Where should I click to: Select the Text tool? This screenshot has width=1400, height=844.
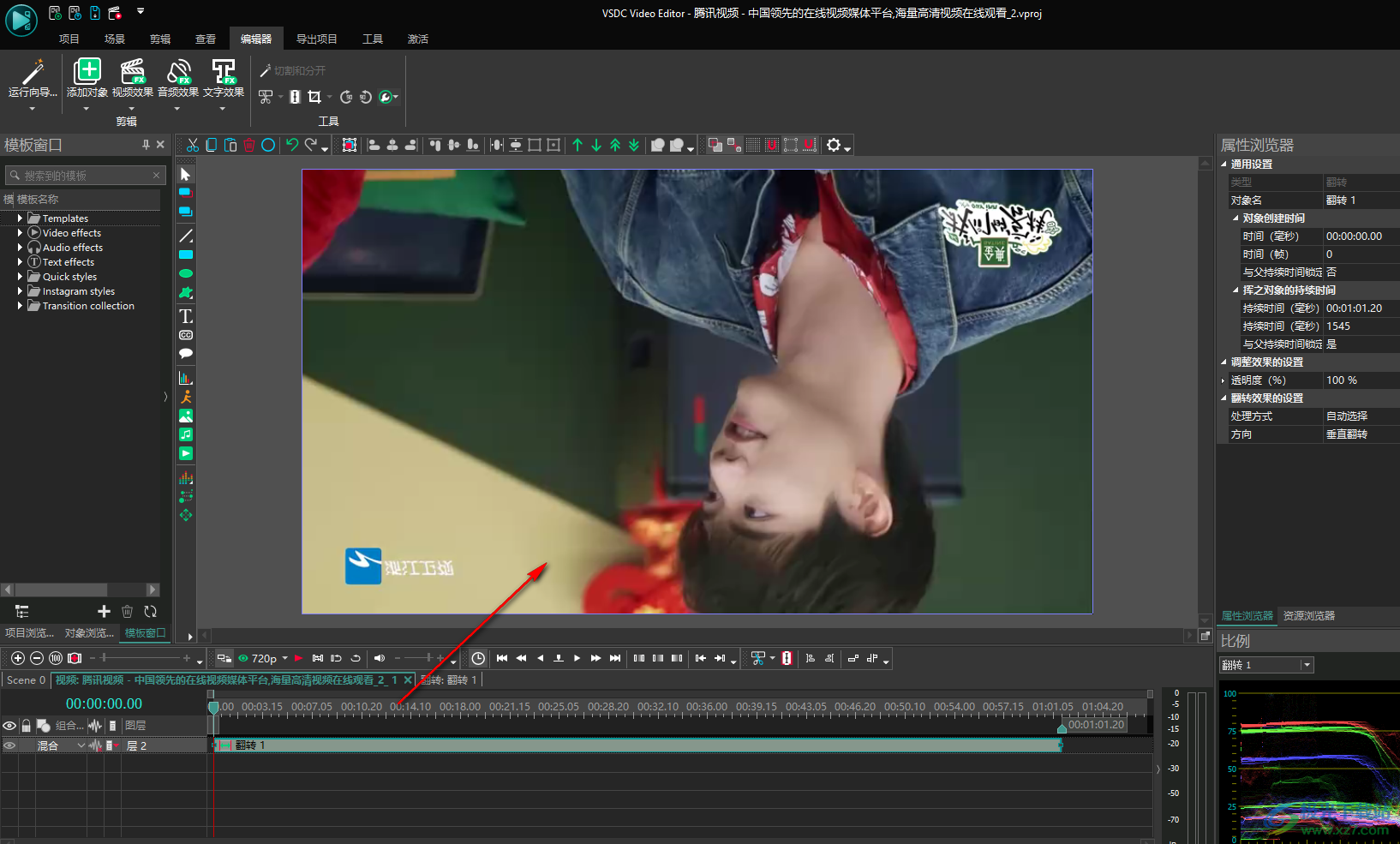(x=186, y=316)
